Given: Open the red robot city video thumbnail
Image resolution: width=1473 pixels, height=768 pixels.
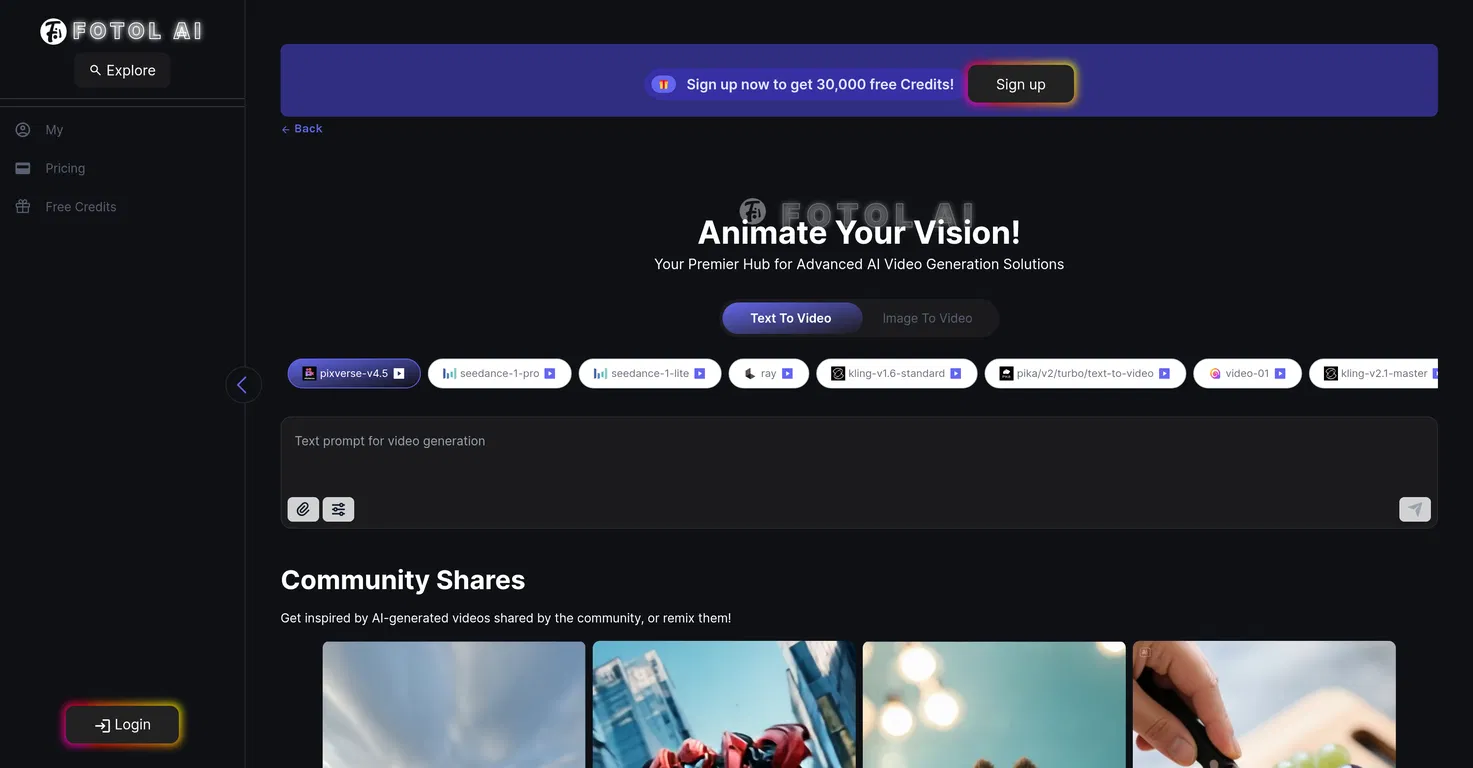Looking at the screenshot, I should 724,705.
